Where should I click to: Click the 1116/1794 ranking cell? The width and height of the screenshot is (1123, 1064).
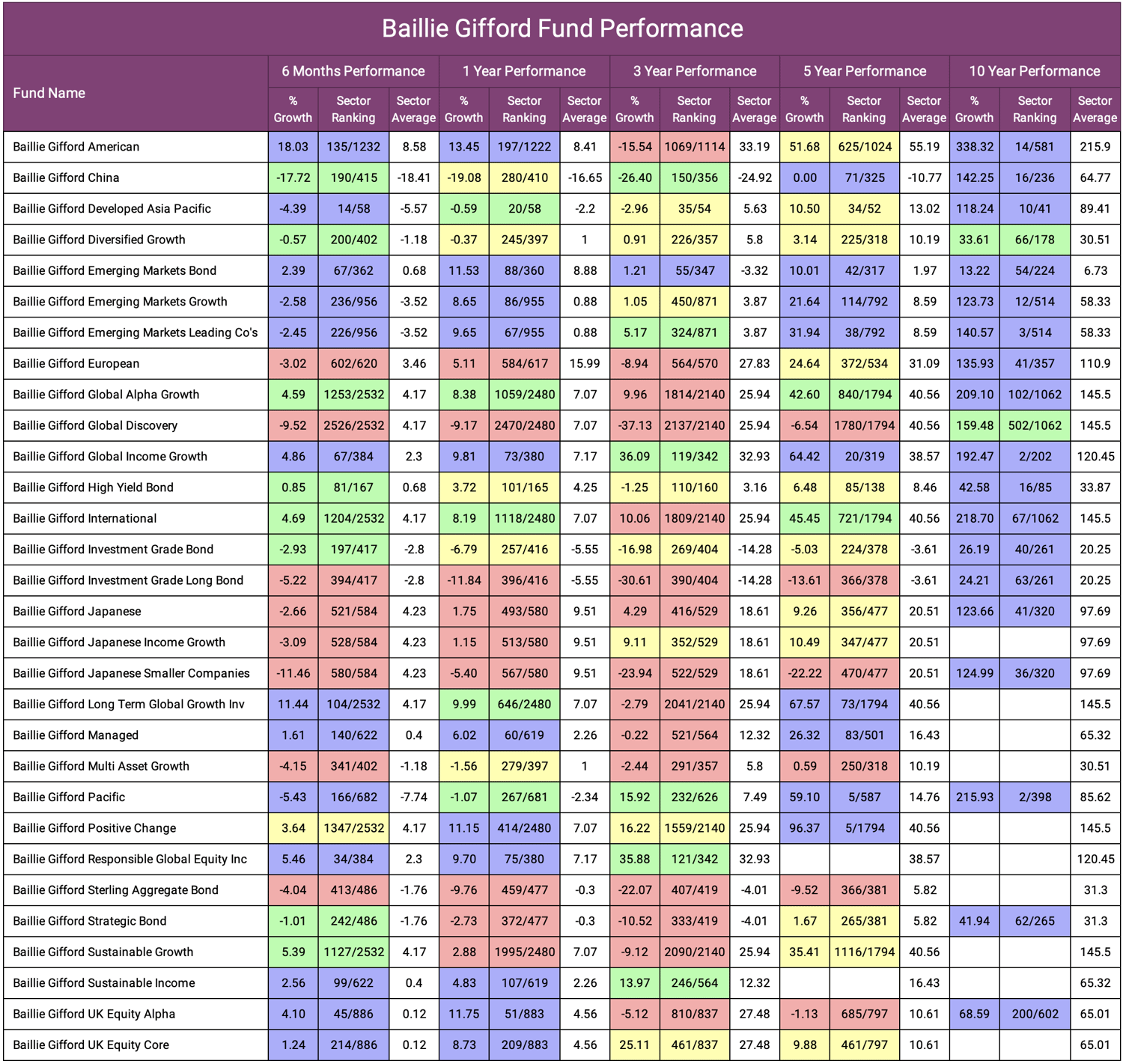(865, 952)
